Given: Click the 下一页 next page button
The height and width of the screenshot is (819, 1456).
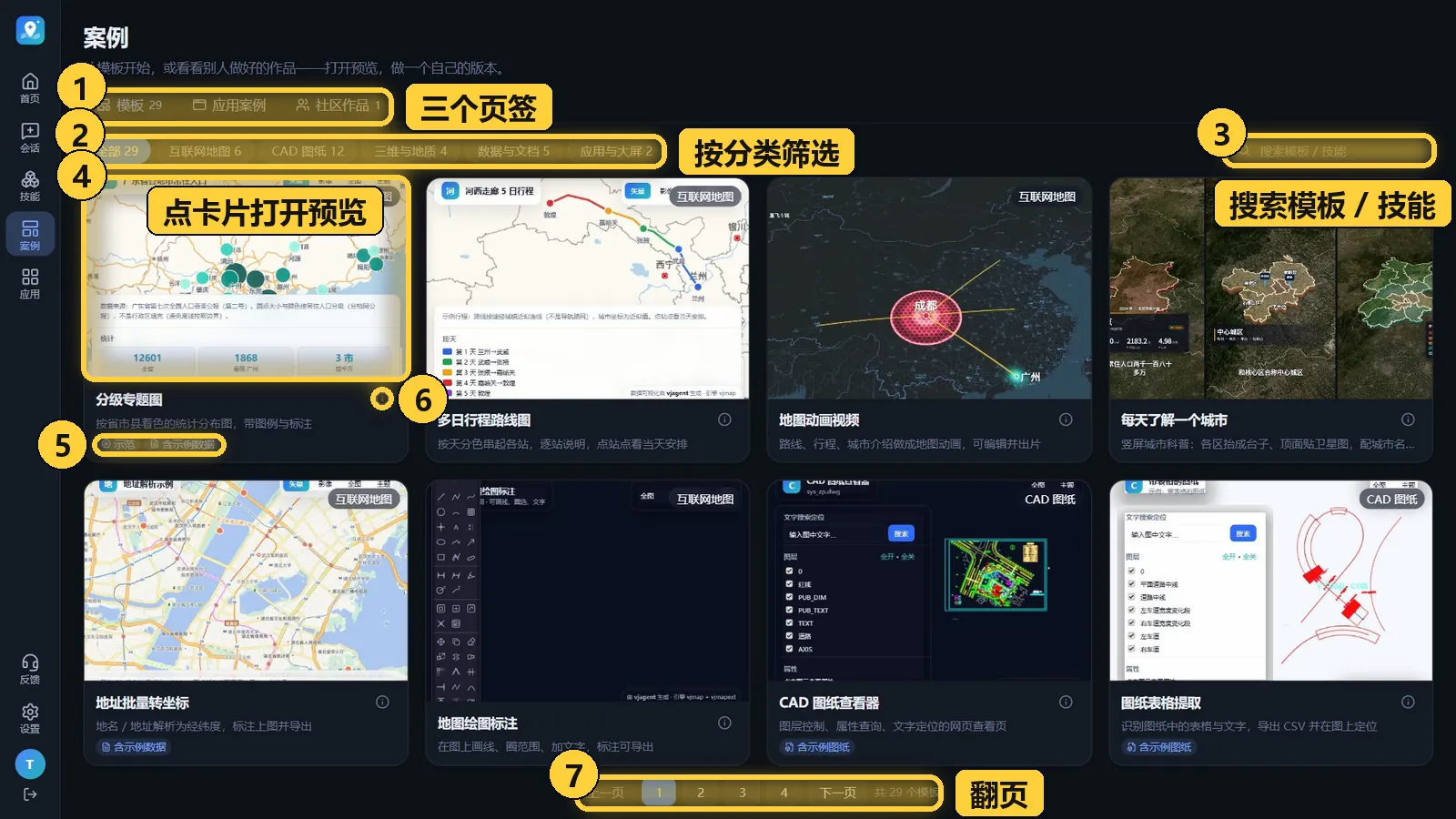Looking at the screenshot, I should (837, 793).
